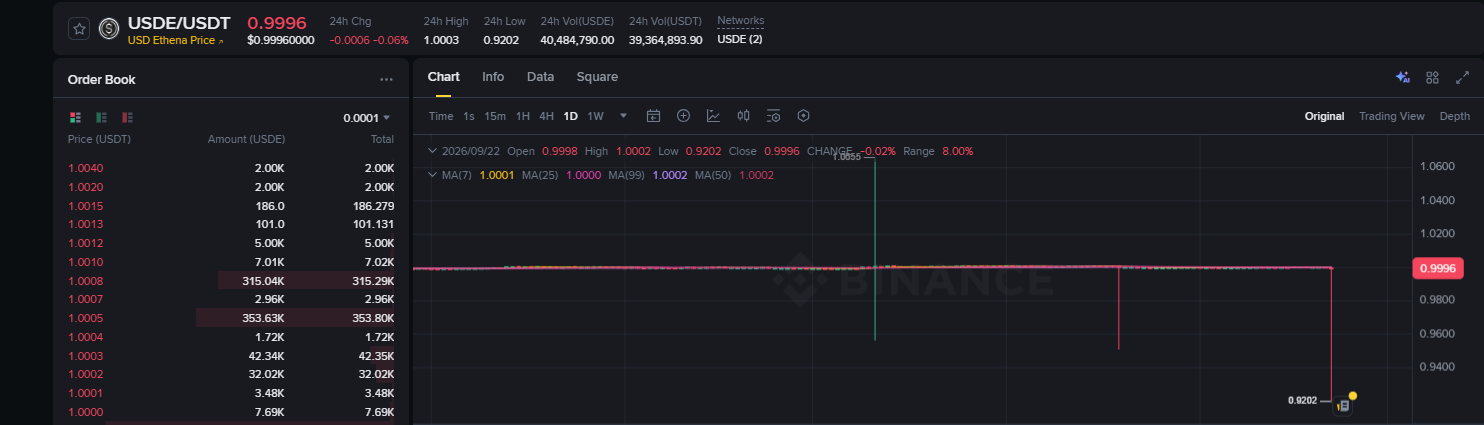Open the AI sparkle assistant icon
Screen dimensions: 1484x425
pos(1403,77)
